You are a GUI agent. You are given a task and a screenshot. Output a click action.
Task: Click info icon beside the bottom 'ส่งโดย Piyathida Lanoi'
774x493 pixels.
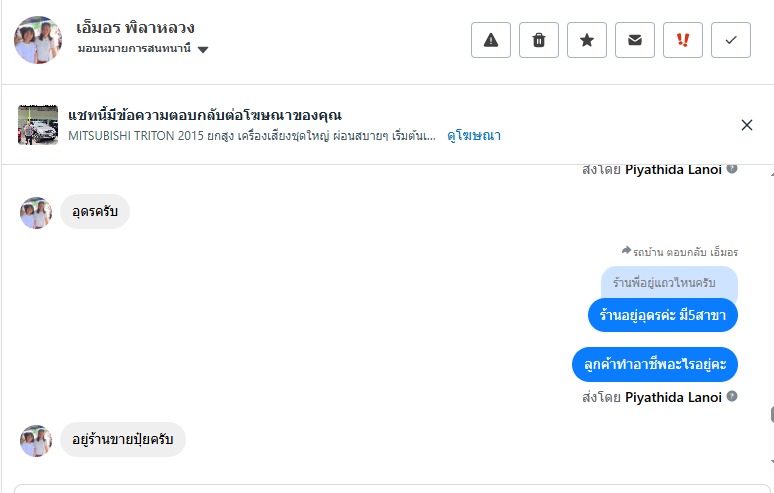pos(732,397)
